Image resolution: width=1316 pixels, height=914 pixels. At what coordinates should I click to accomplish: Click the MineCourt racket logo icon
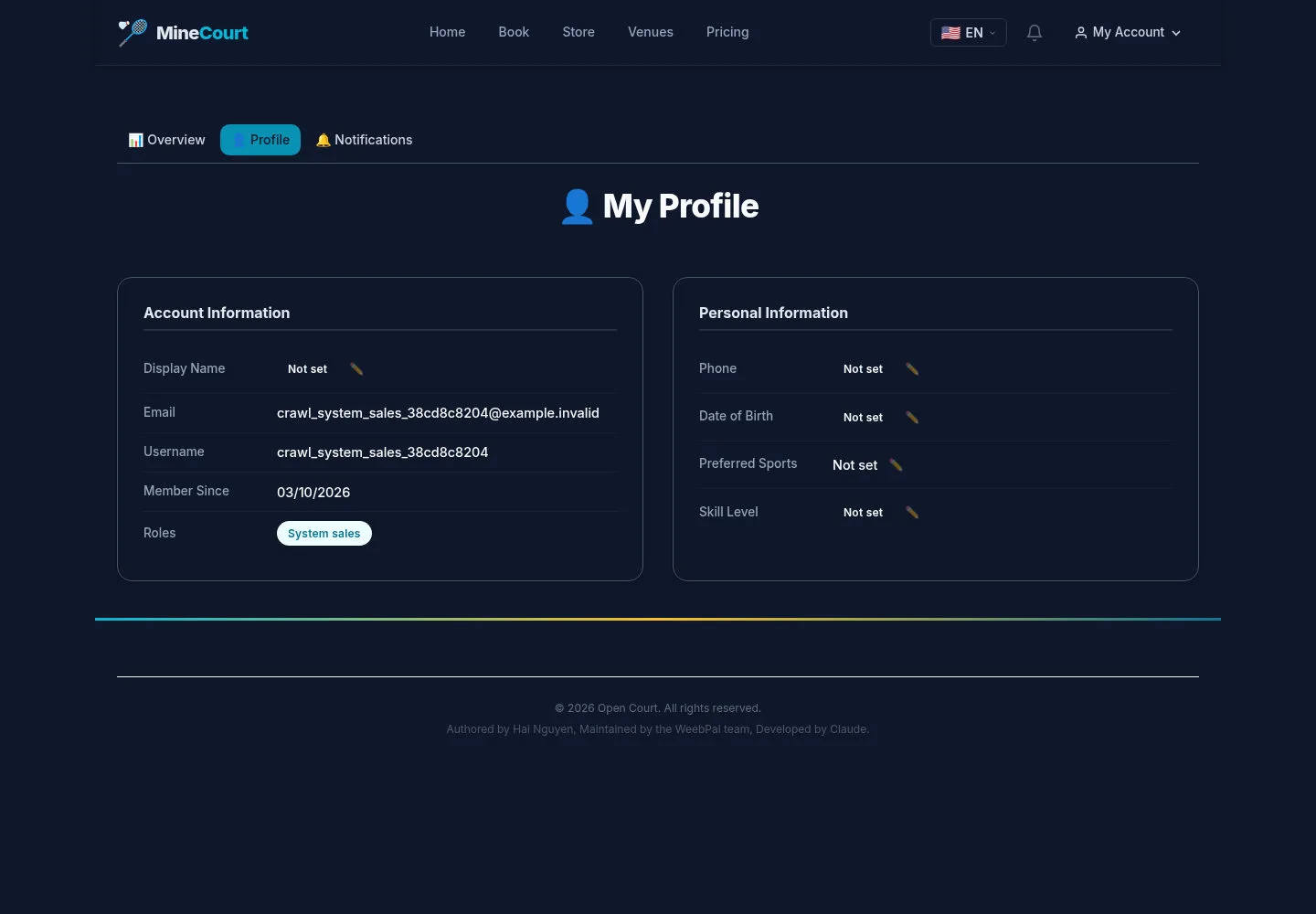pos(133,33)
